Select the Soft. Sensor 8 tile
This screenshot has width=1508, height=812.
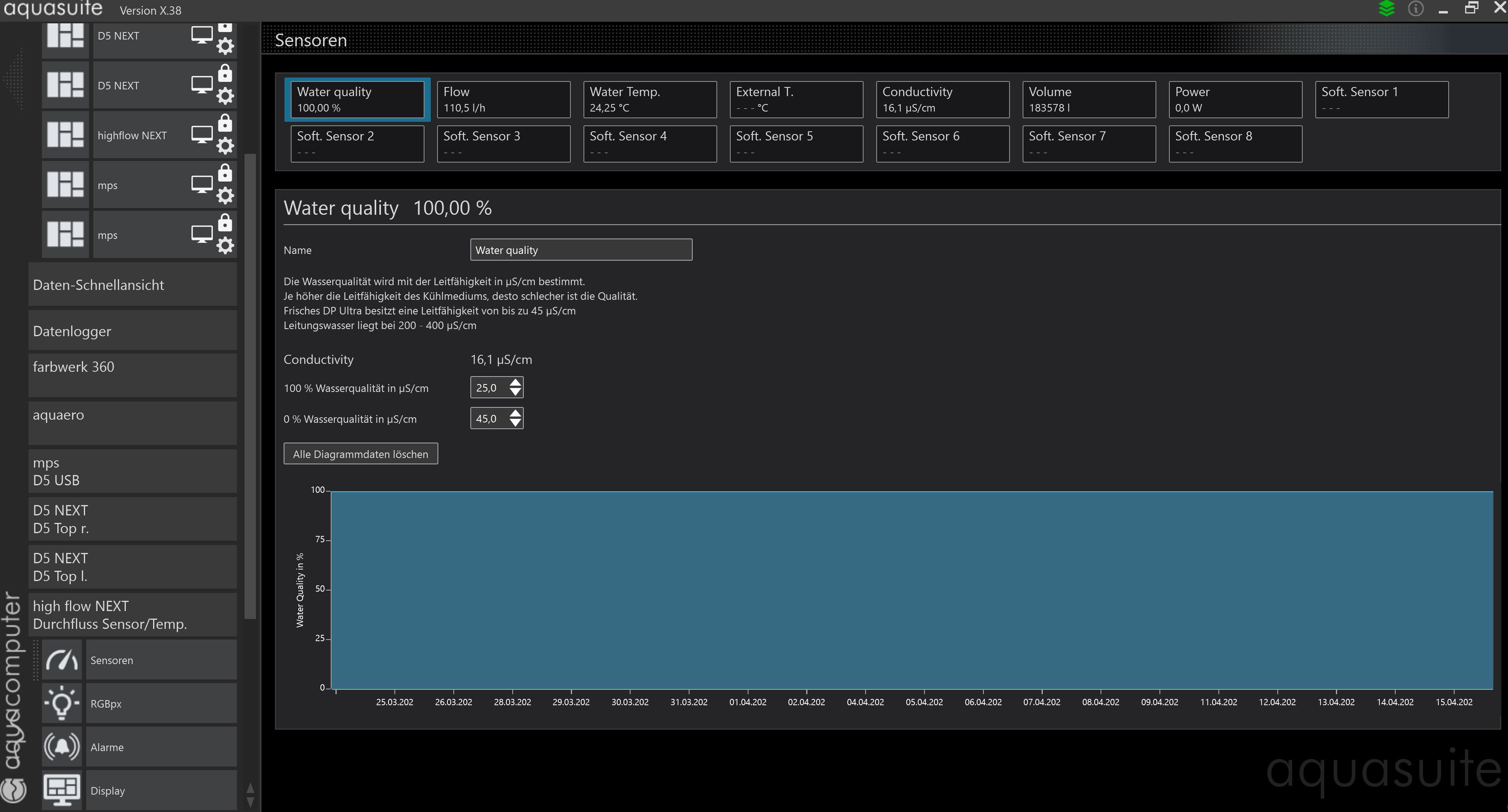(x=1235, y=144)
